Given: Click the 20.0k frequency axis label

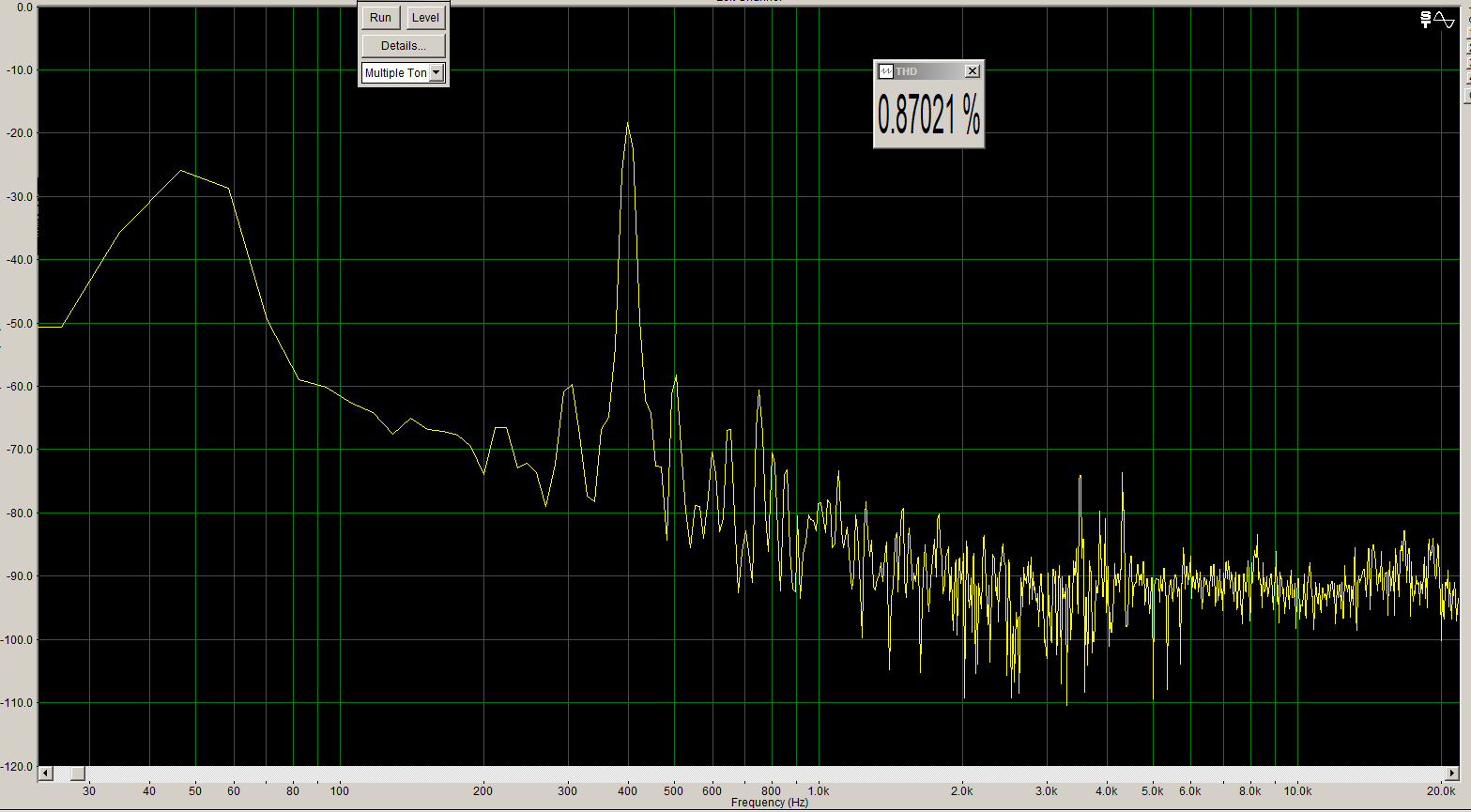Looking at the screenshot, I should (x=1441, y=791).
